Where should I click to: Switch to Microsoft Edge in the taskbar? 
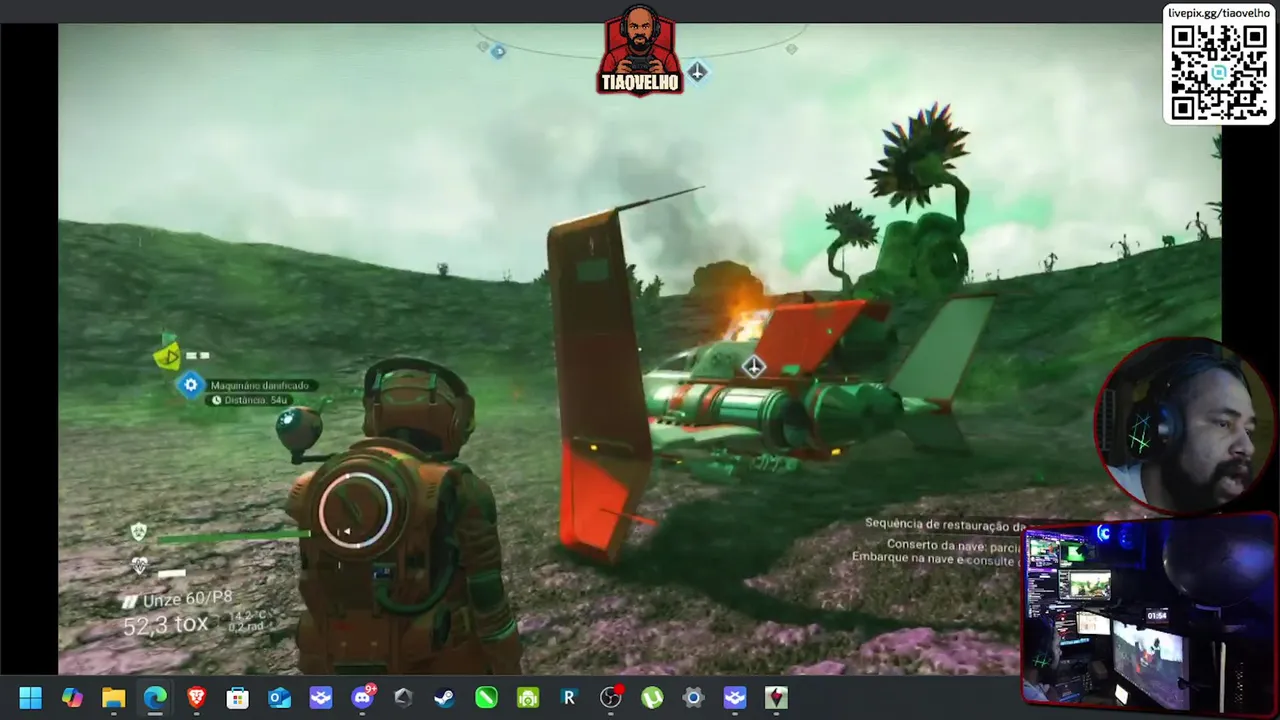tap(155, 698)
